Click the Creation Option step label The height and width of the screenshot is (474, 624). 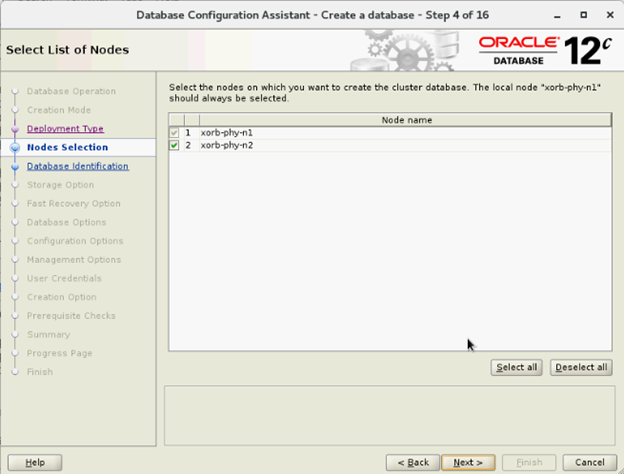(62, 297)
